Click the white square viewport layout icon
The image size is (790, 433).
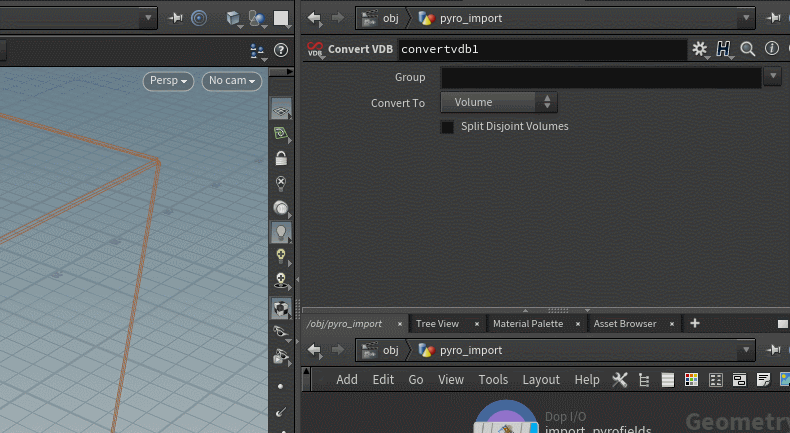click(281, 18)
